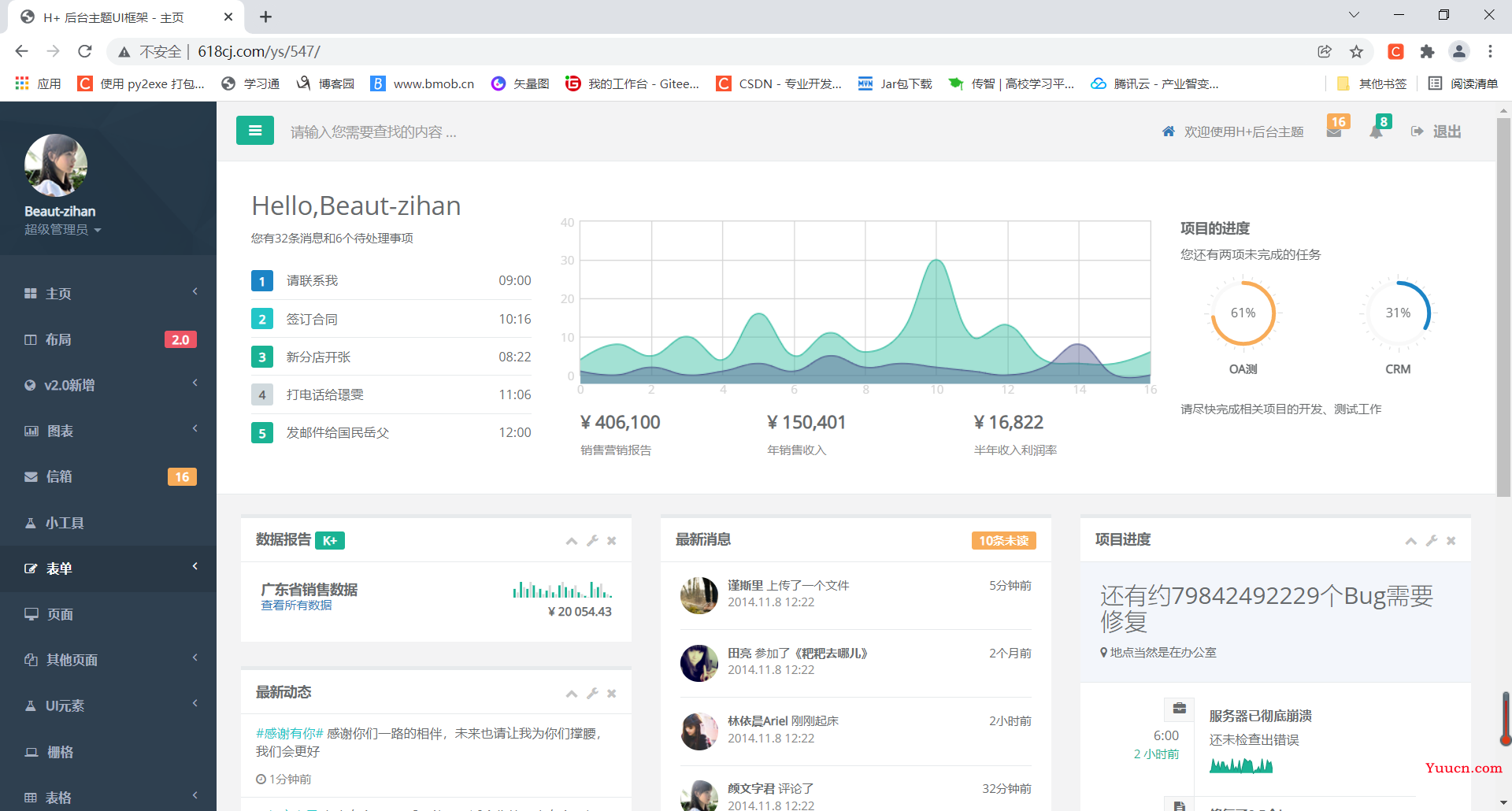This screenshot has width=1512, height=811.
Task: Open the 其他书签 bookmarks folder
Action: click(x=1371, y=83)
